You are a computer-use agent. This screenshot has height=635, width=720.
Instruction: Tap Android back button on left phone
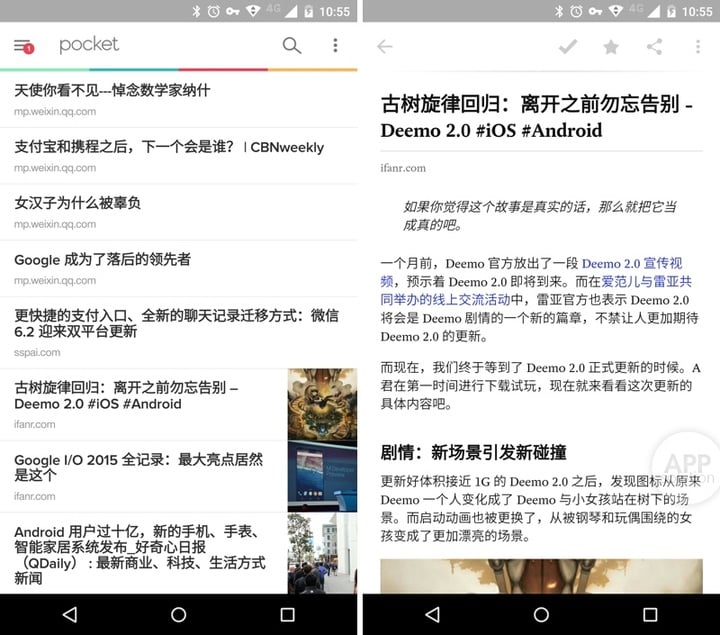70,614
